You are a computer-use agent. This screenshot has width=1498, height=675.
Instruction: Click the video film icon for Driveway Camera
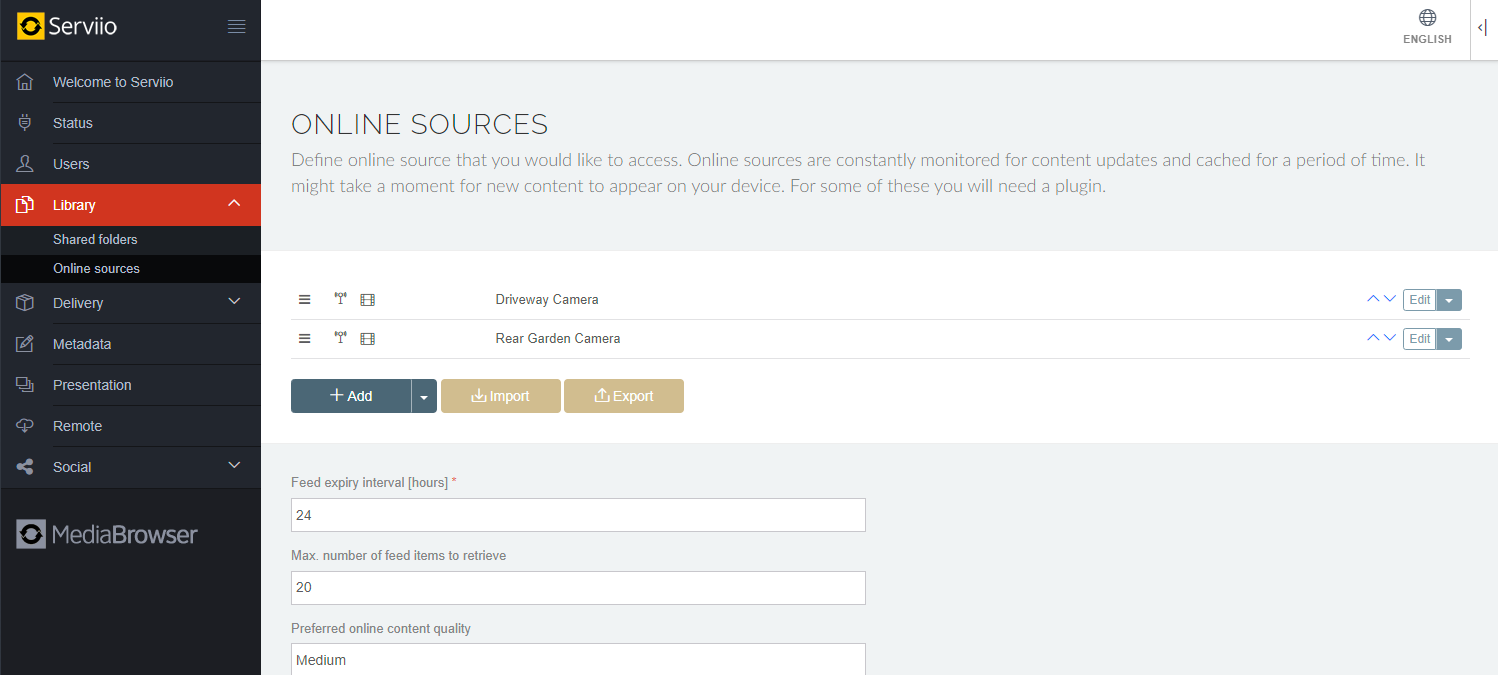click(x=367, y=300)
